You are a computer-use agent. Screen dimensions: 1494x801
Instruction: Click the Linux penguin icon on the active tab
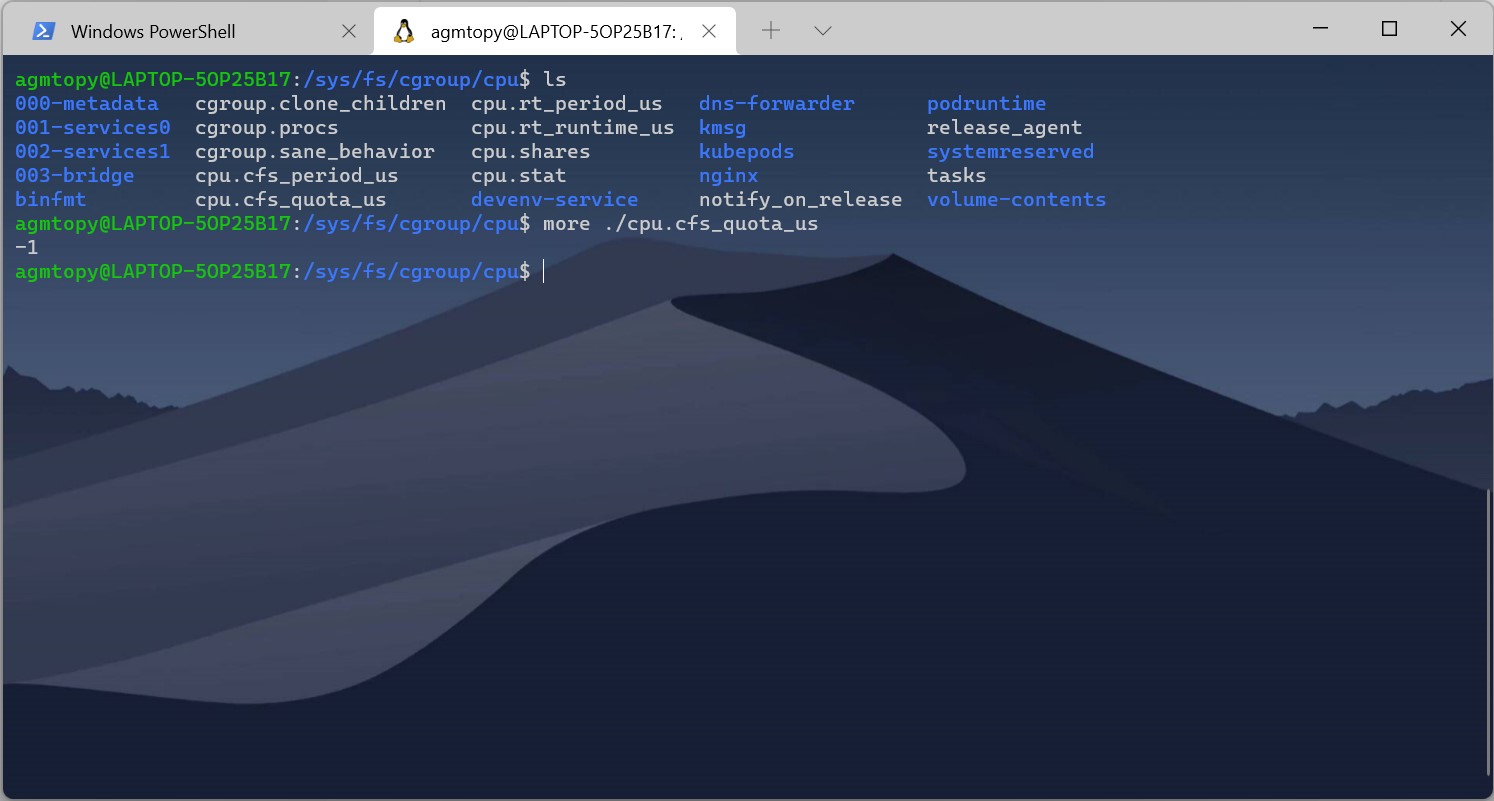[404, 31]
